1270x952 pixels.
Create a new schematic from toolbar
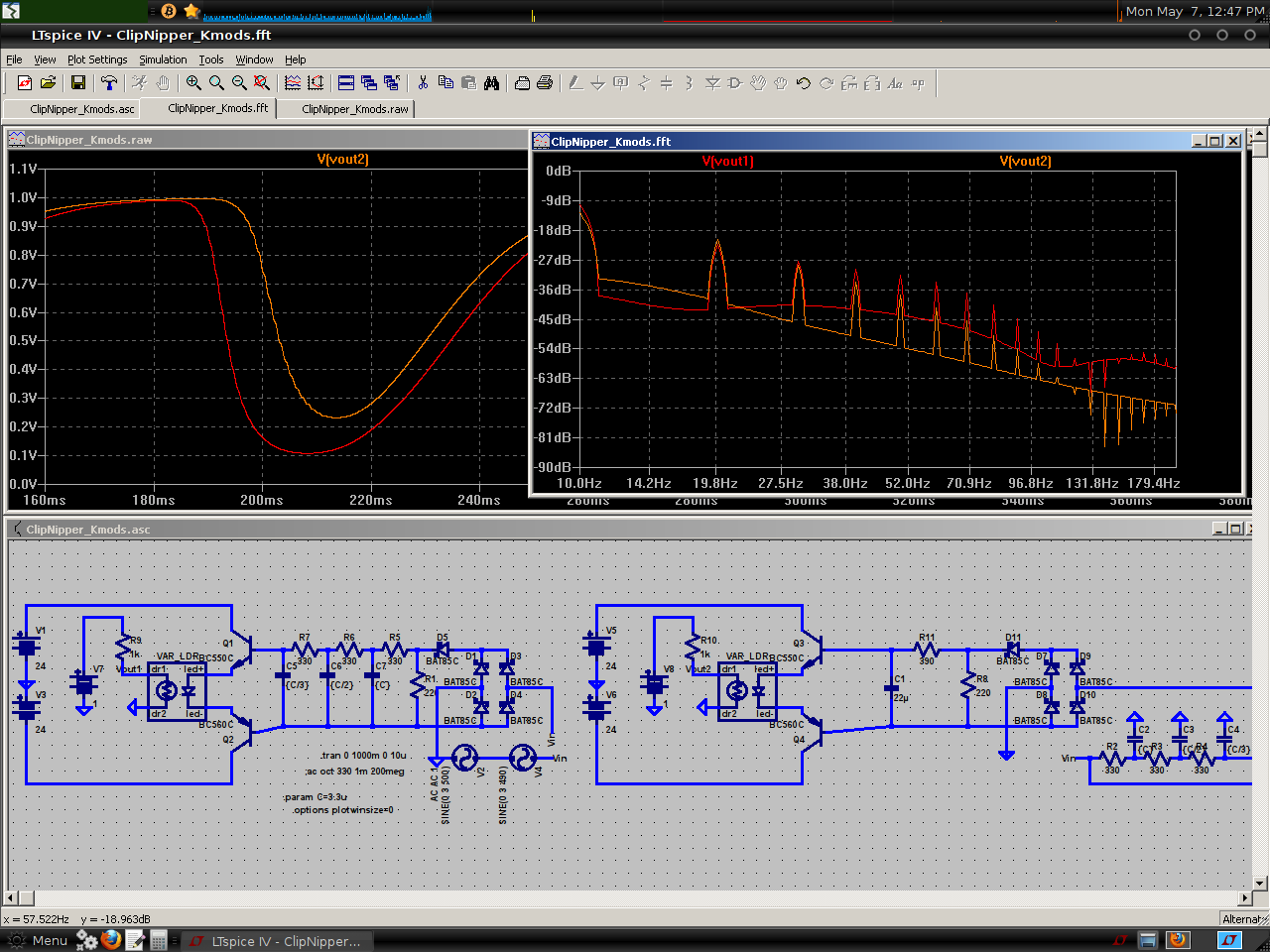(25, 83)
